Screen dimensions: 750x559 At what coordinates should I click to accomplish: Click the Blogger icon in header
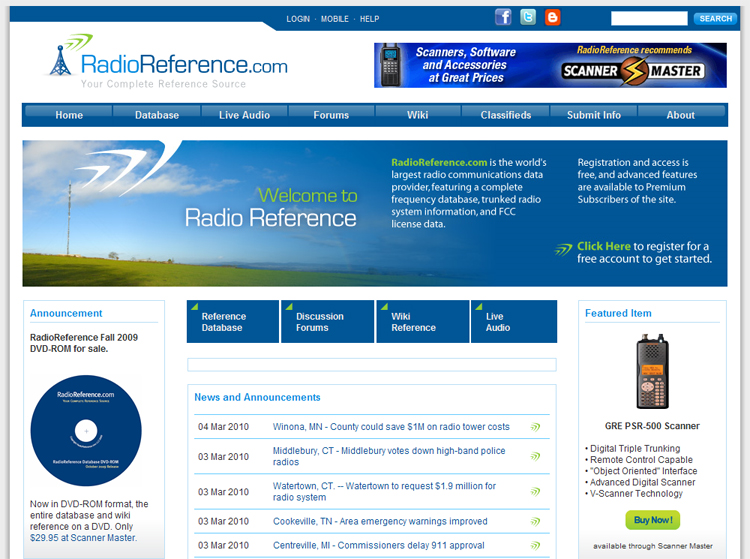(x=552, y=17)
